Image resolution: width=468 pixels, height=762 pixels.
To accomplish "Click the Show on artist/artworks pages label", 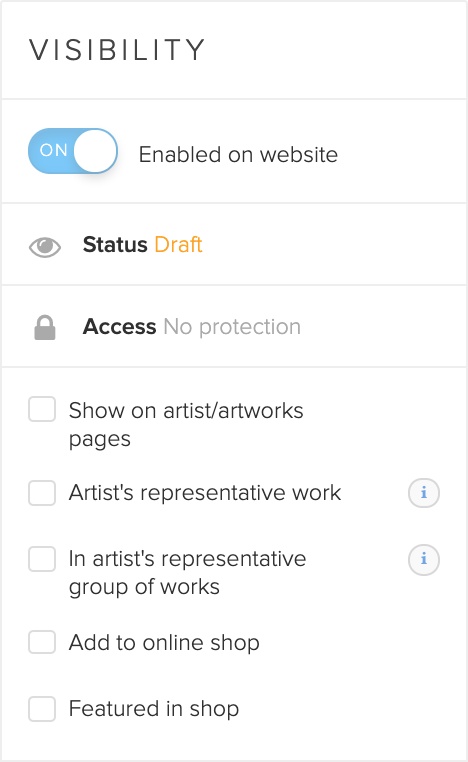I will [x=186, y=425].
